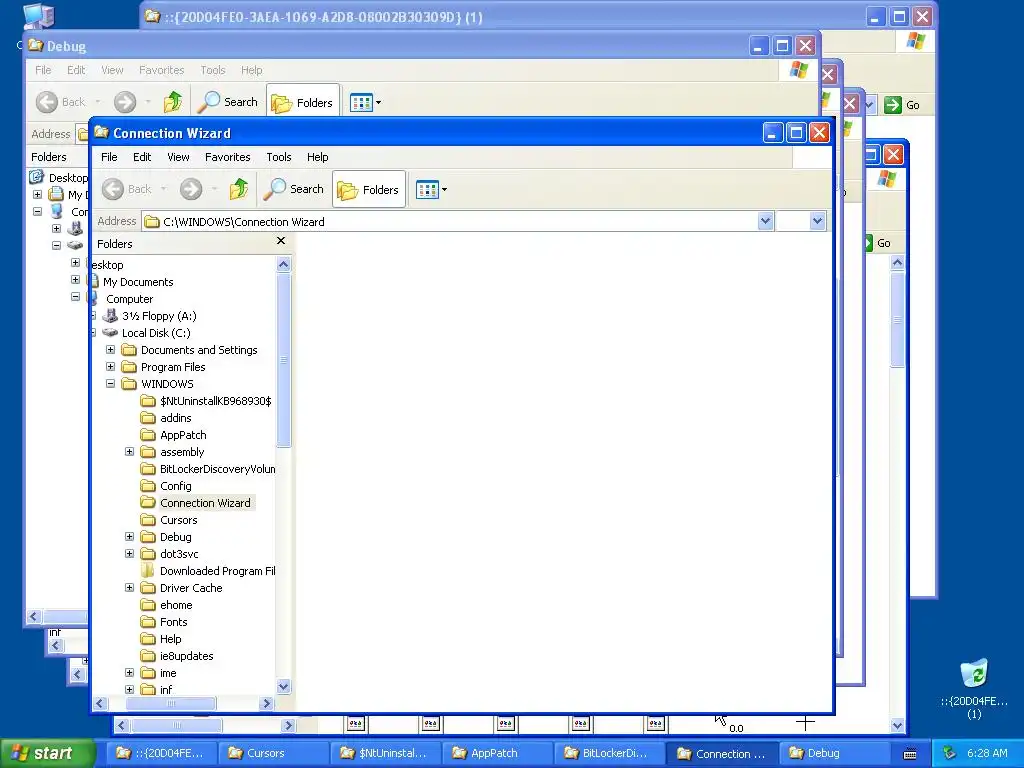The image size is (1024, 768).
Task: Select Downloaded Program Files folder icon
Action: (x=148, y=571)
